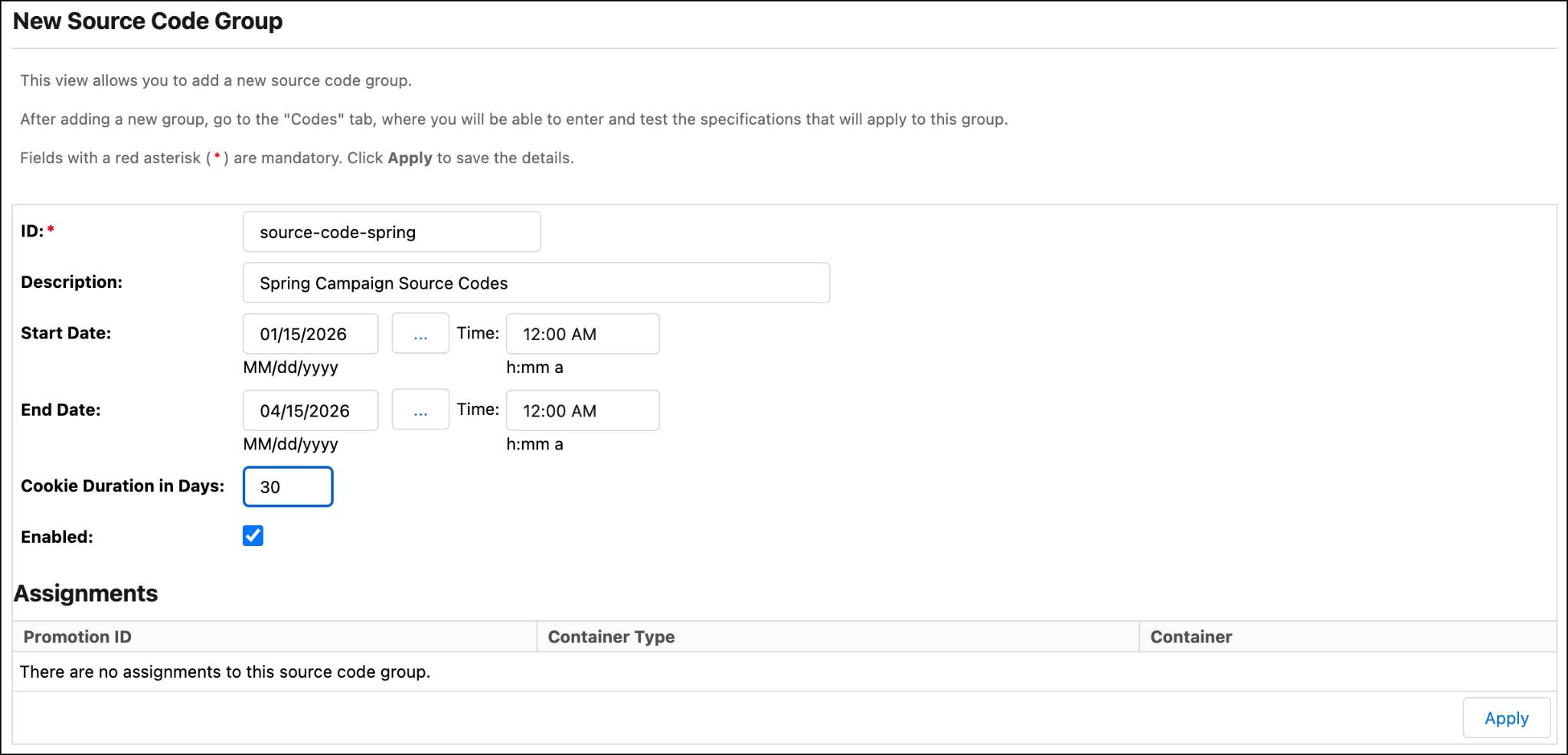
Task: Click the Enabled label
Action: (x=57, y=538)
